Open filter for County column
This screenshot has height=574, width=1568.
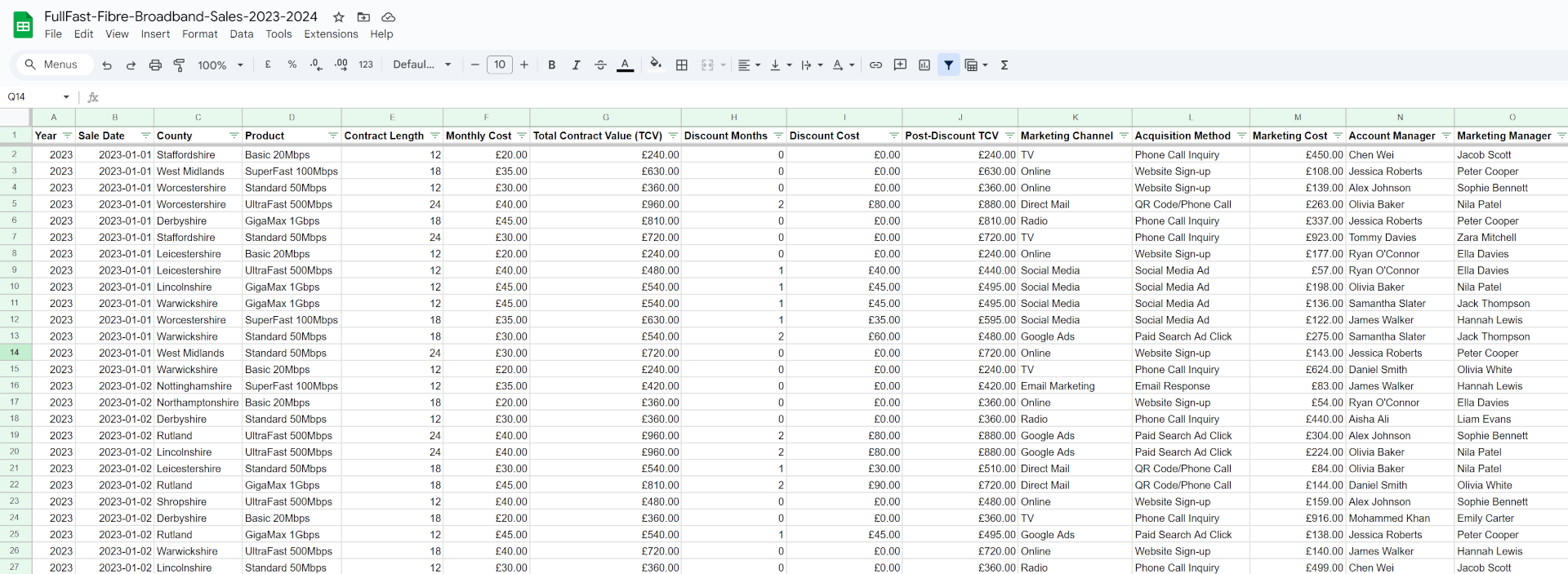234,136
